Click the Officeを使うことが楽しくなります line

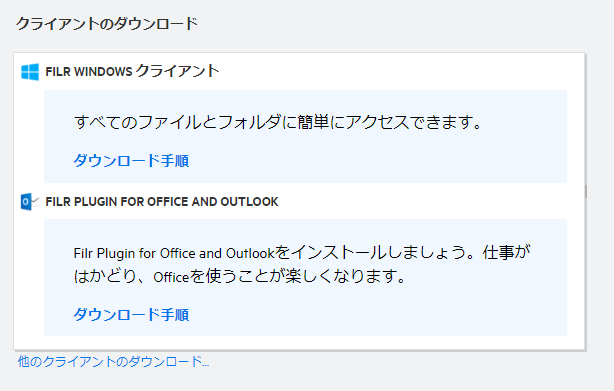[x=240, y=277]
